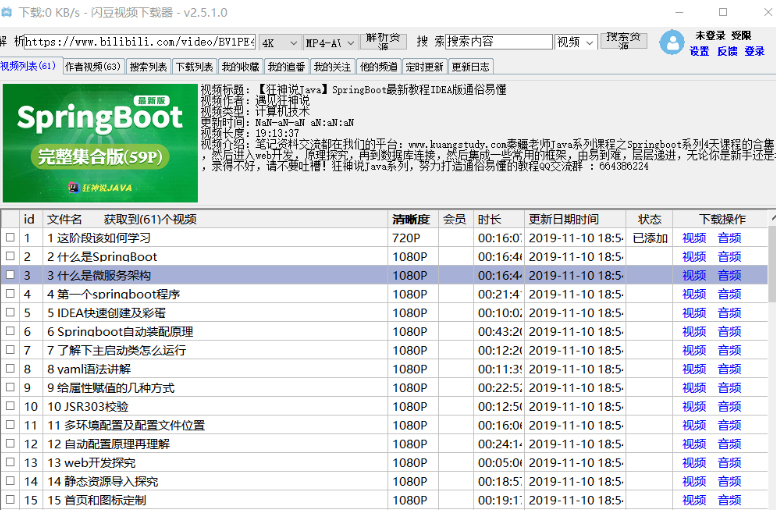Viewport: 776px width, 510px height.
Task: Download 视频 for row 1 这阶段该如何学习
Action: tap(694, 238)
